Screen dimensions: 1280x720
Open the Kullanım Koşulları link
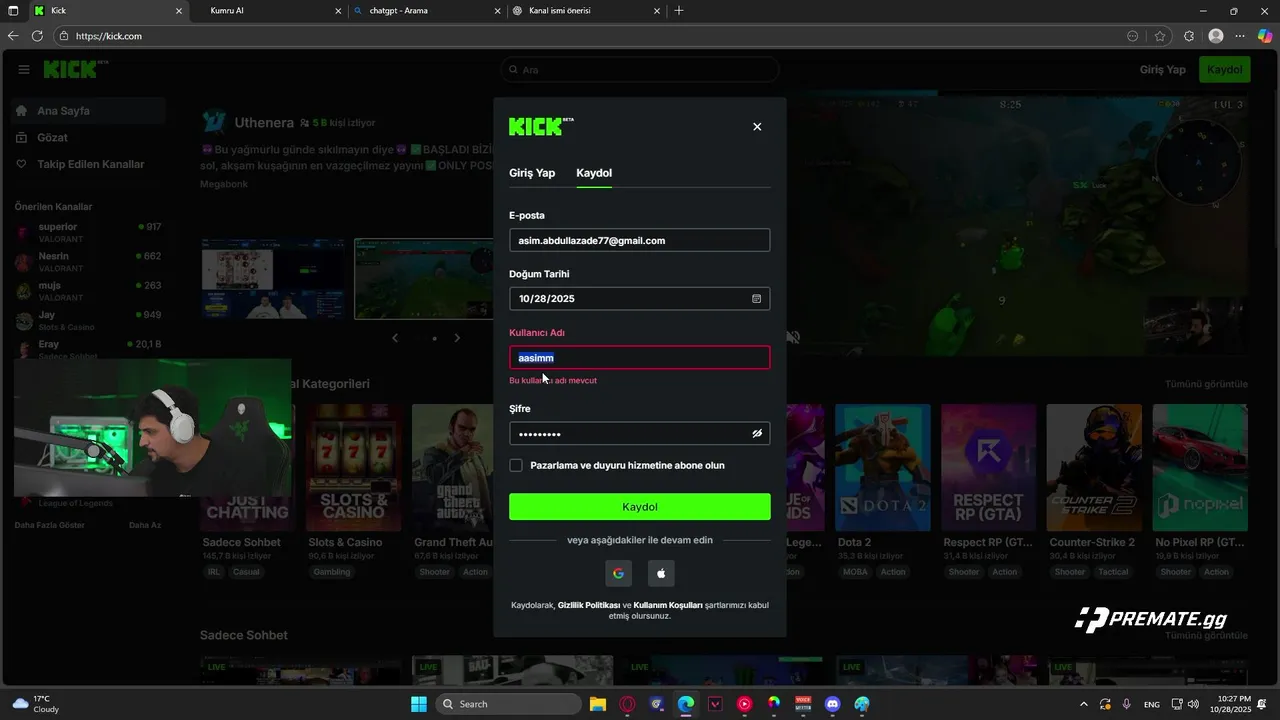(x=668, y=605)
